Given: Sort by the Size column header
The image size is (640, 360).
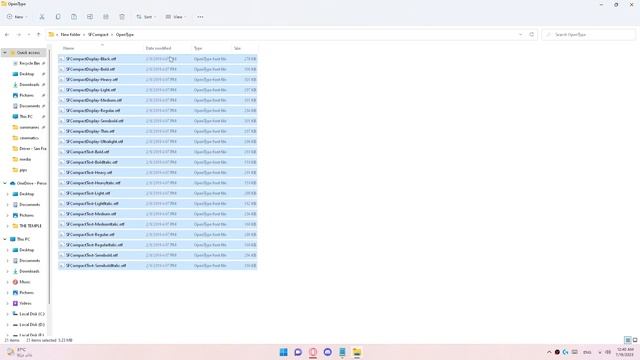Looking at the screenshot, I should click(x=245, y=48).
